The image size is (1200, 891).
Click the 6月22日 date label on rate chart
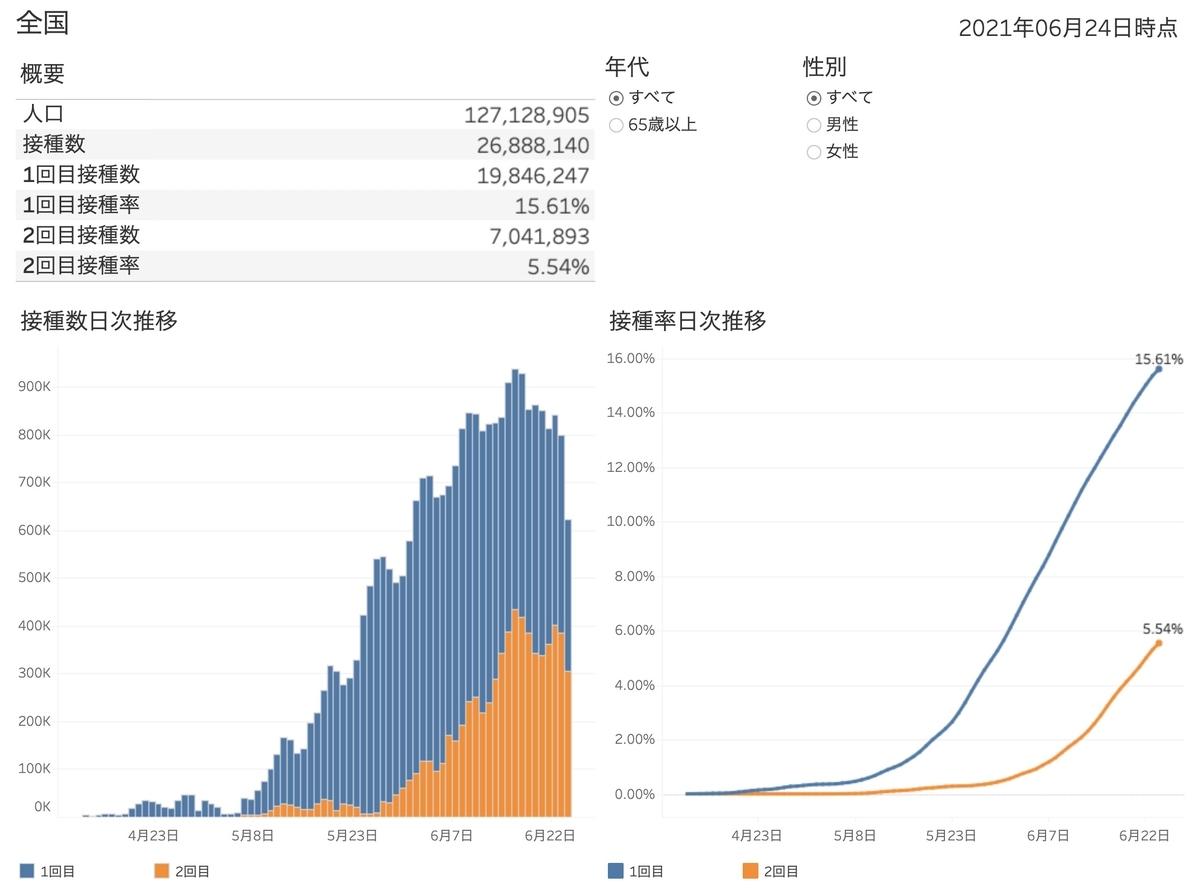1143,835
